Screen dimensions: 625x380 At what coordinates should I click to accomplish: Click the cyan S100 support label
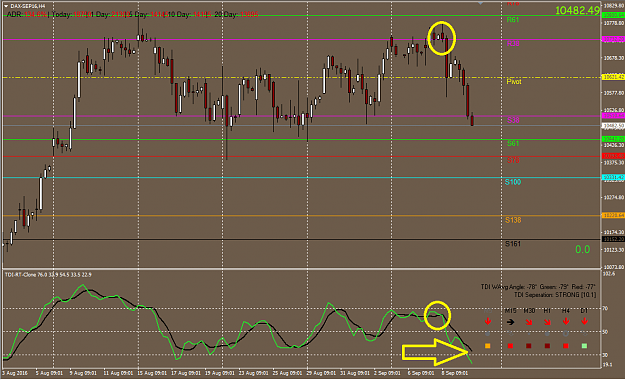[x=513, y=182]
